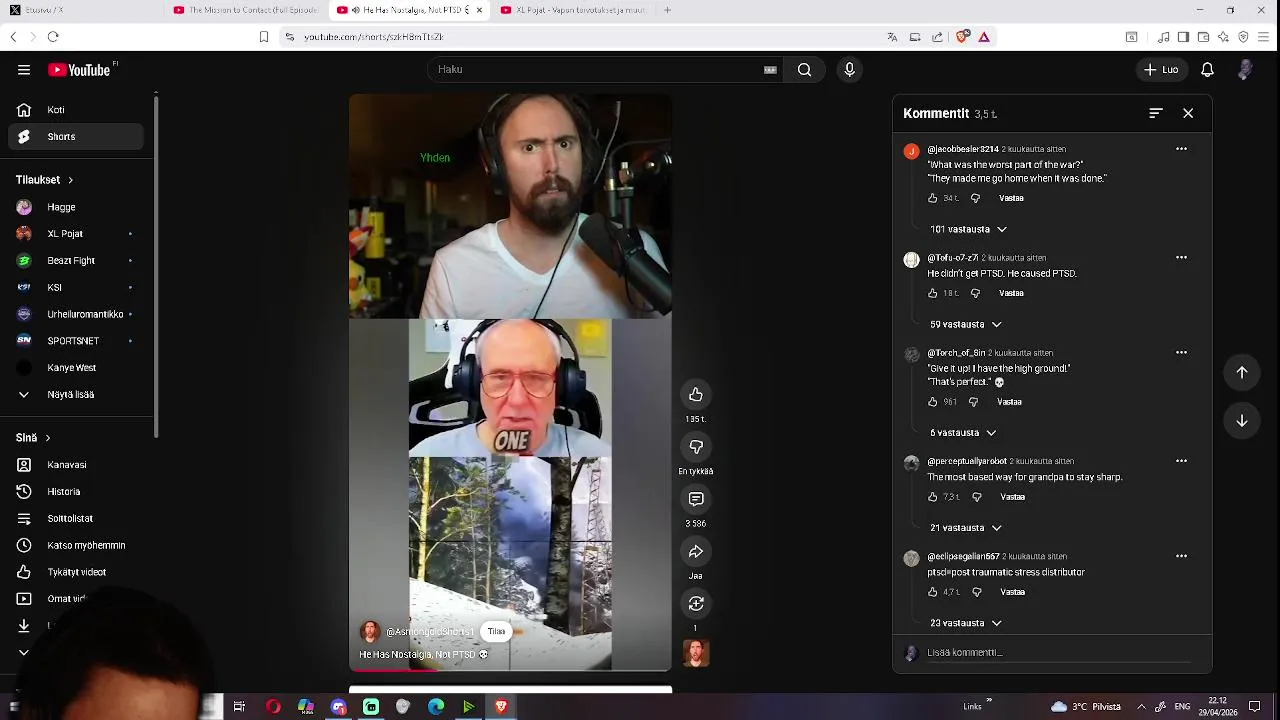The height and width of the screenshot is (720, 1280).
Task: Like Torch_of_Sin's comment
Action: pos(933,402)
